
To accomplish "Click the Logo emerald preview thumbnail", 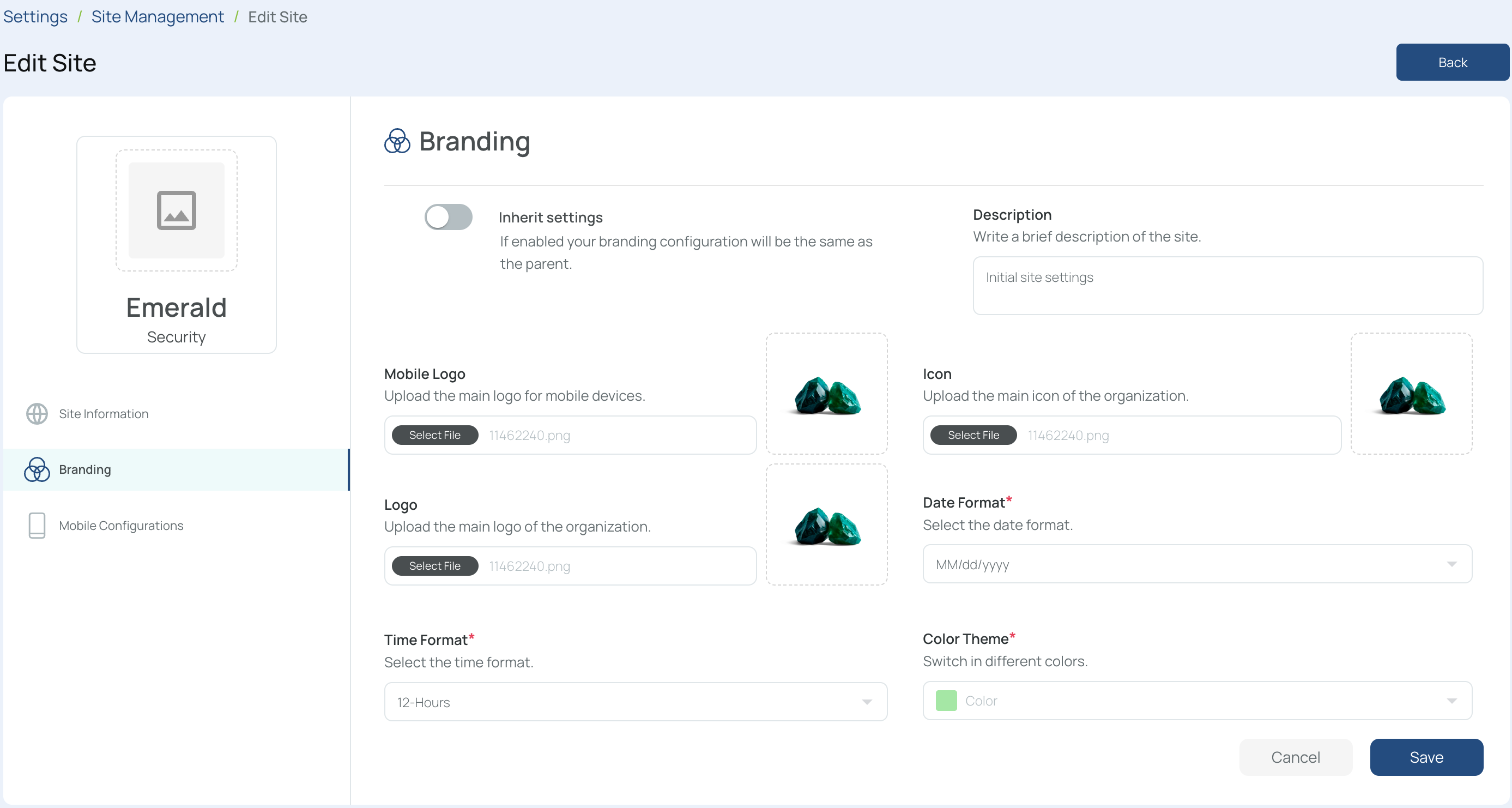I will pos(826,525).
